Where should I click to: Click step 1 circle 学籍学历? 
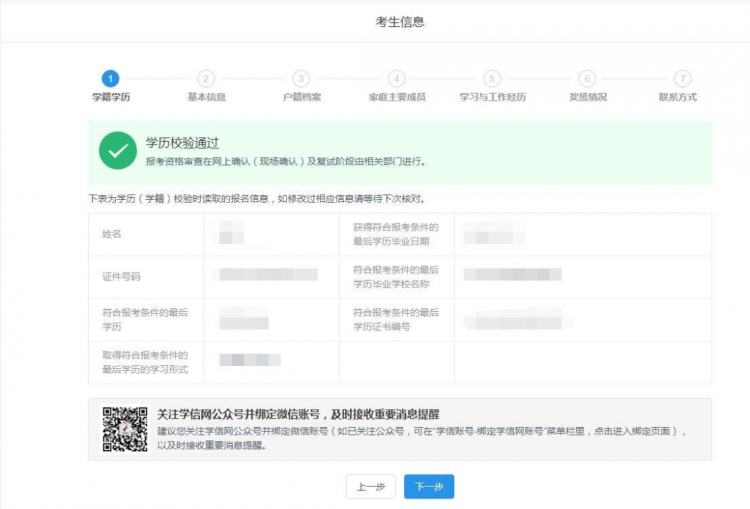110,78
